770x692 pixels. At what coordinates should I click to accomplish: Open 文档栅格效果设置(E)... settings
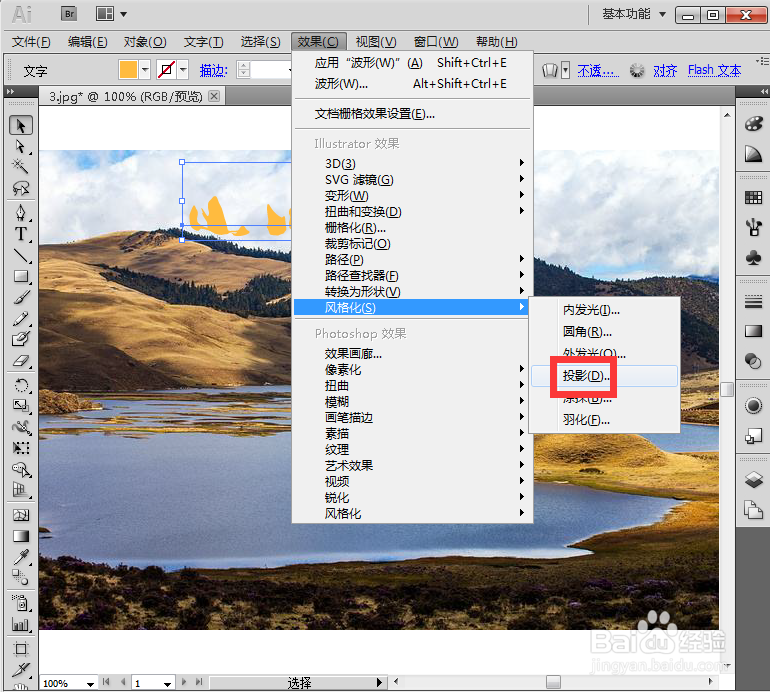(412, 114)
